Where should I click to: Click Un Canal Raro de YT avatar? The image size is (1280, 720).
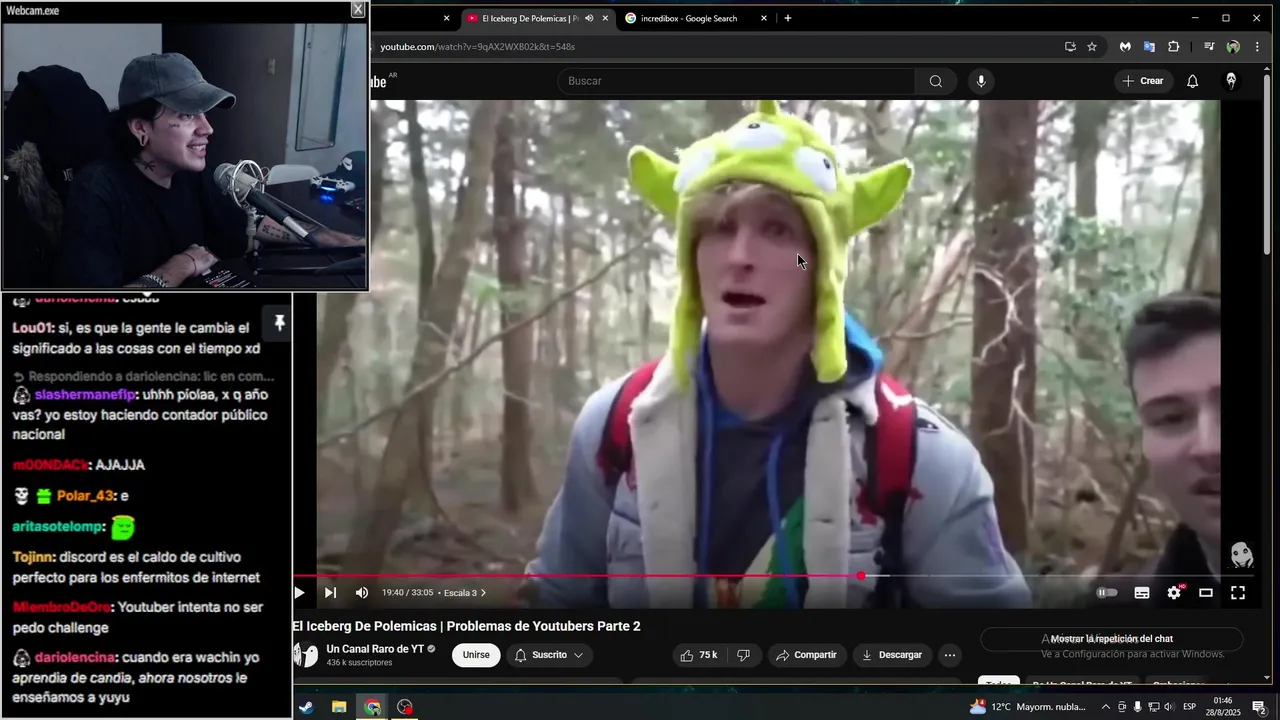tap(305, 655)
